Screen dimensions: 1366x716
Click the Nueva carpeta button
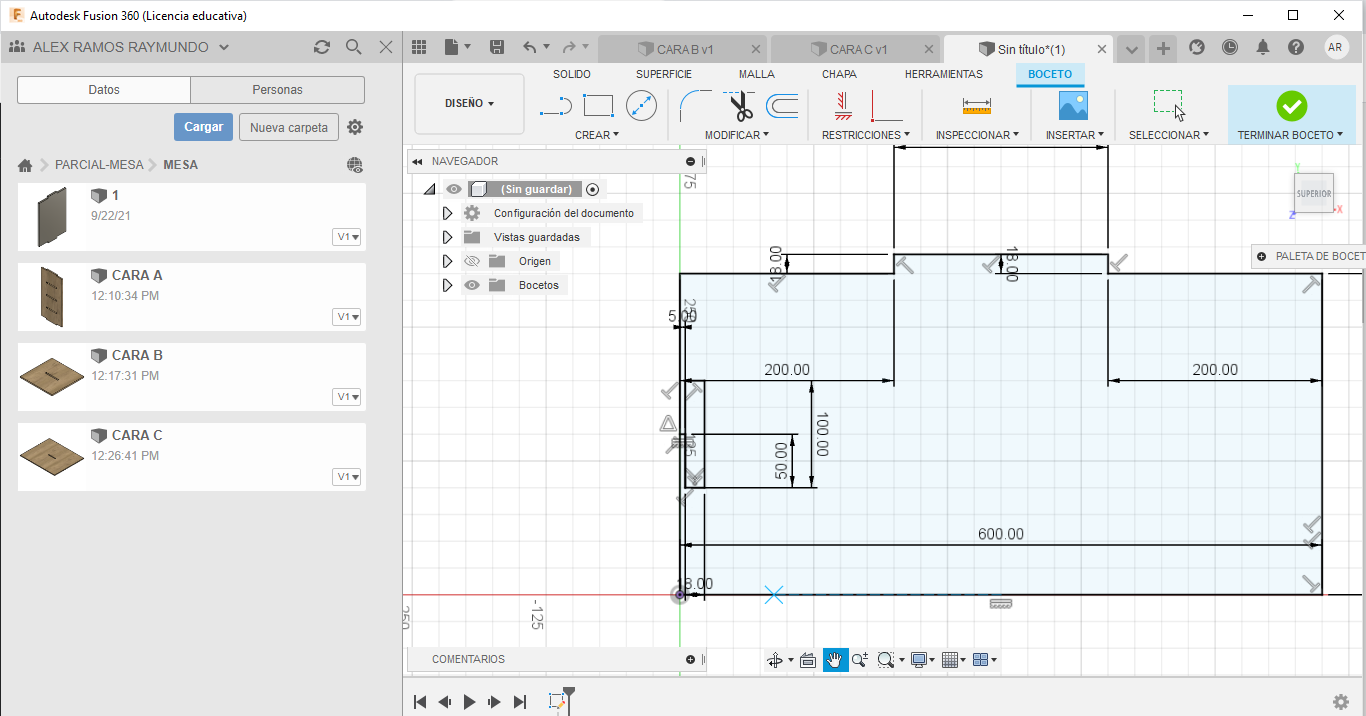(x=288, y=127)
